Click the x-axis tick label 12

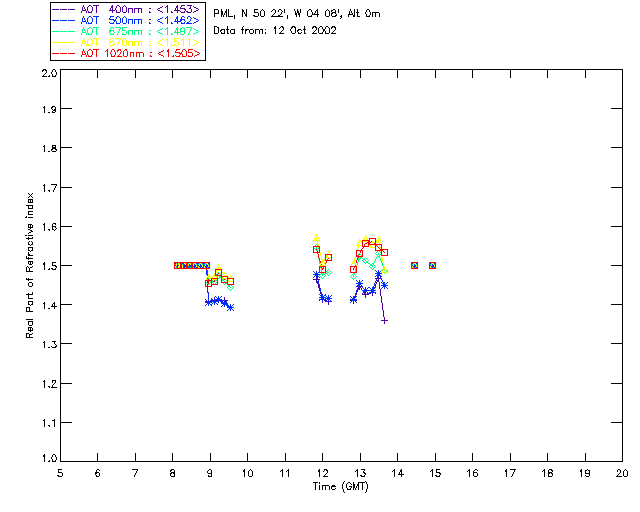(x=322, y=473)
